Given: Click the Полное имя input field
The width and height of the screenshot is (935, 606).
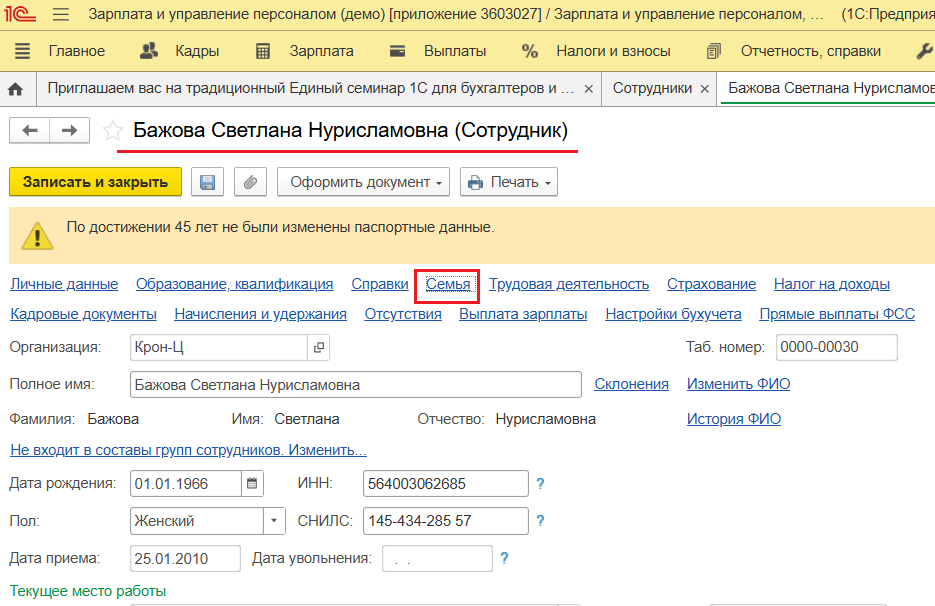Looking at the screenshot, I should tap(355, 385).
